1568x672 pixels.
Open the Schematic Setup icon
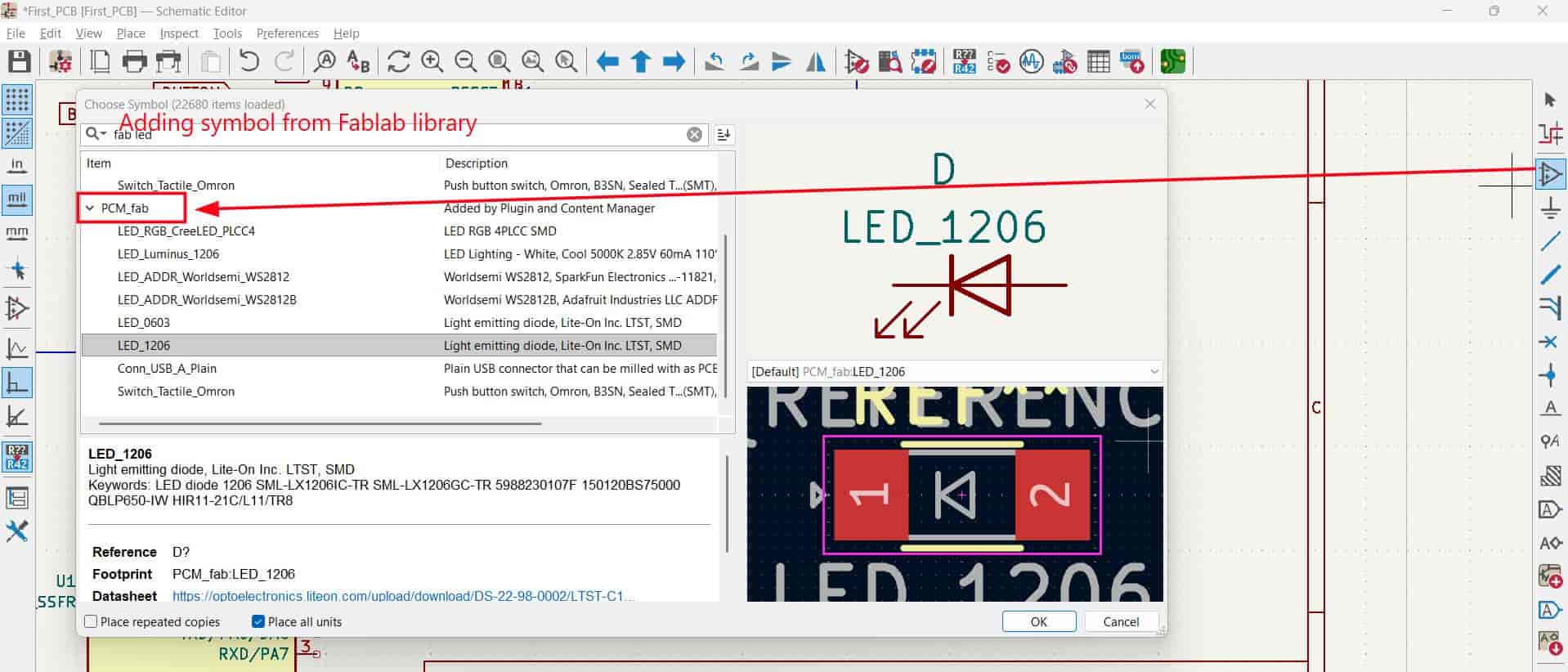(x=60, y=61)
